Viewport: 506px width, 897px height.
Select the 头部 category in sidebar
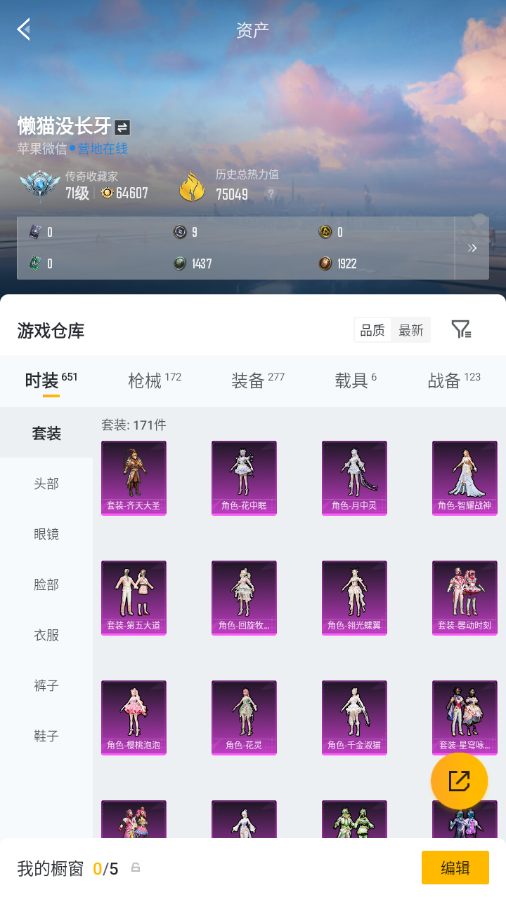(x=46, y=483)
